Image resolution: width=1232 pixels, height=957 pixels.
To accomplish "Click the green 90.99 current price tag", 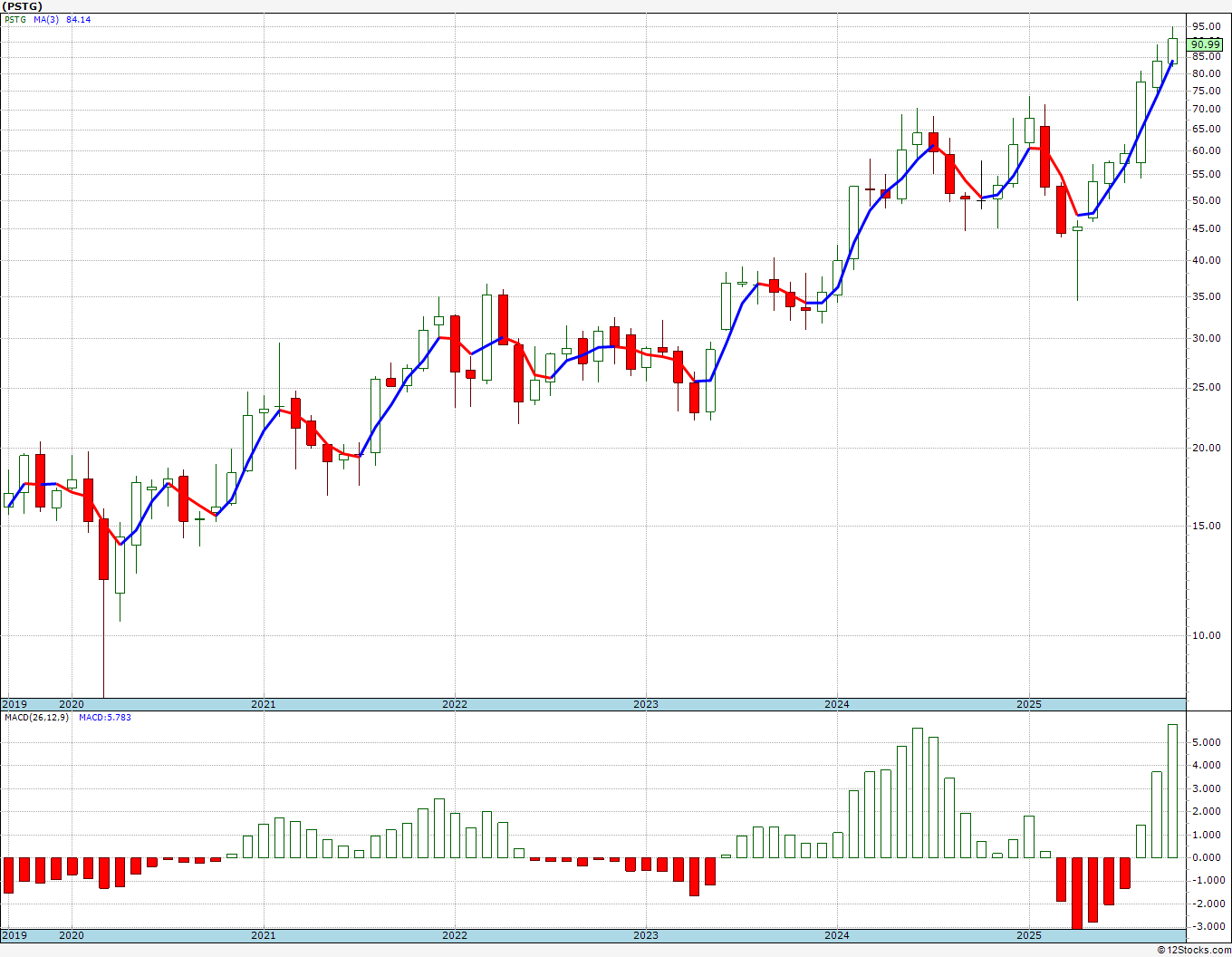I will [1205, 44].
